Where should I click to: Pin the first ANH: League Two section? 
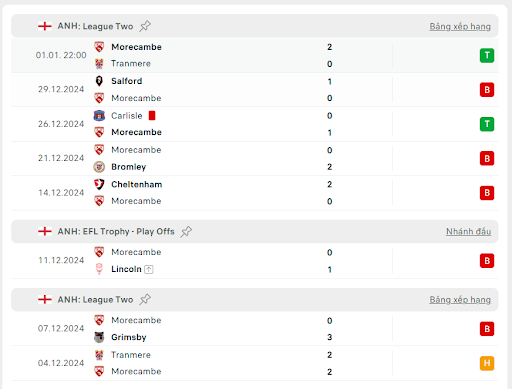[145, 26]
